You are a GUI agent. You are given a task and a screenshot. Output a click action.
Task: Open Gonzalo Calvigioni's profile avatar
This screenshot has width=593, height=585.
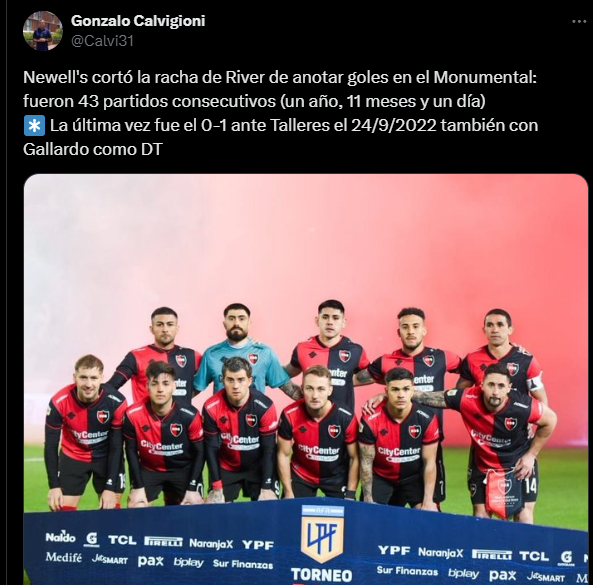pyautogui.click(x=43, y=31)
